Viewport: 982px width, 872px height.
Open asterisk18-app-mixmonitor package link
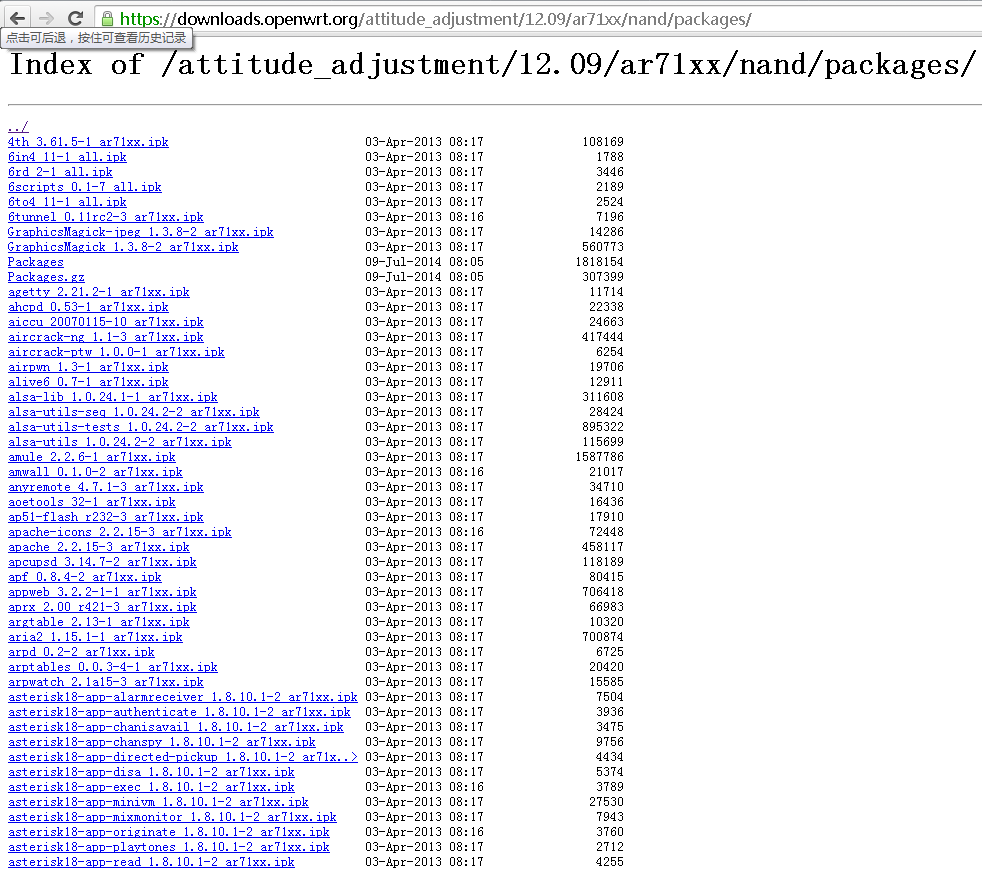pyautogui.click(x=172, y=818)
